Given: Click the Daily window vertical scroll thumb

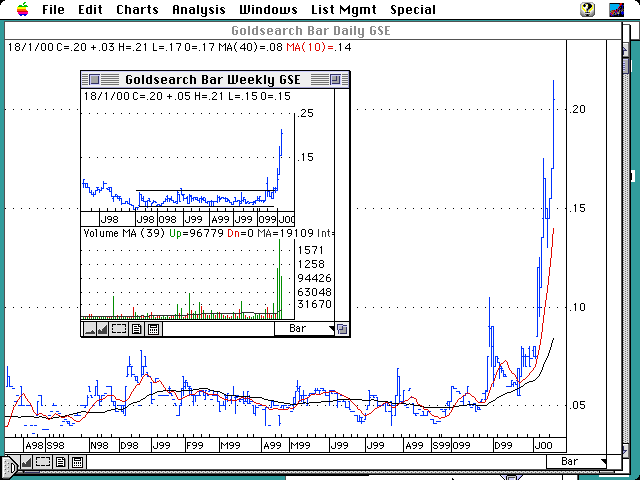Looking at the screenshot, I should pos(626,65).
